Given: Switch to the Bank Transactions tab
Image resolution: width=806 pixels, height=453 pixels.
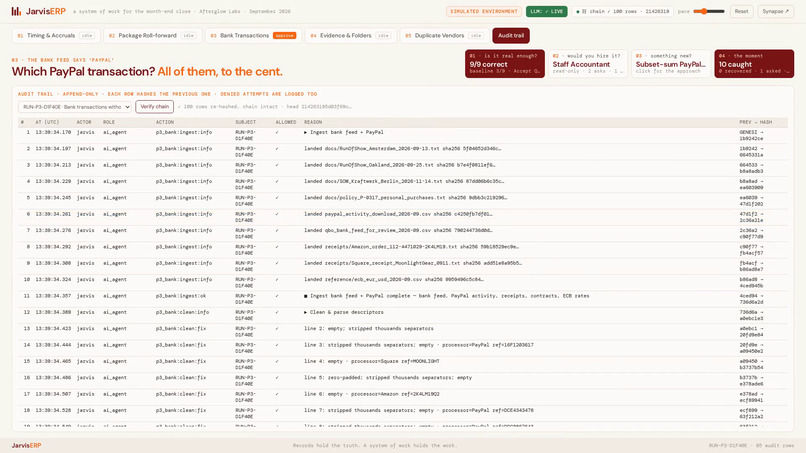Looking at the screenshot, I should tap(253, 35).
